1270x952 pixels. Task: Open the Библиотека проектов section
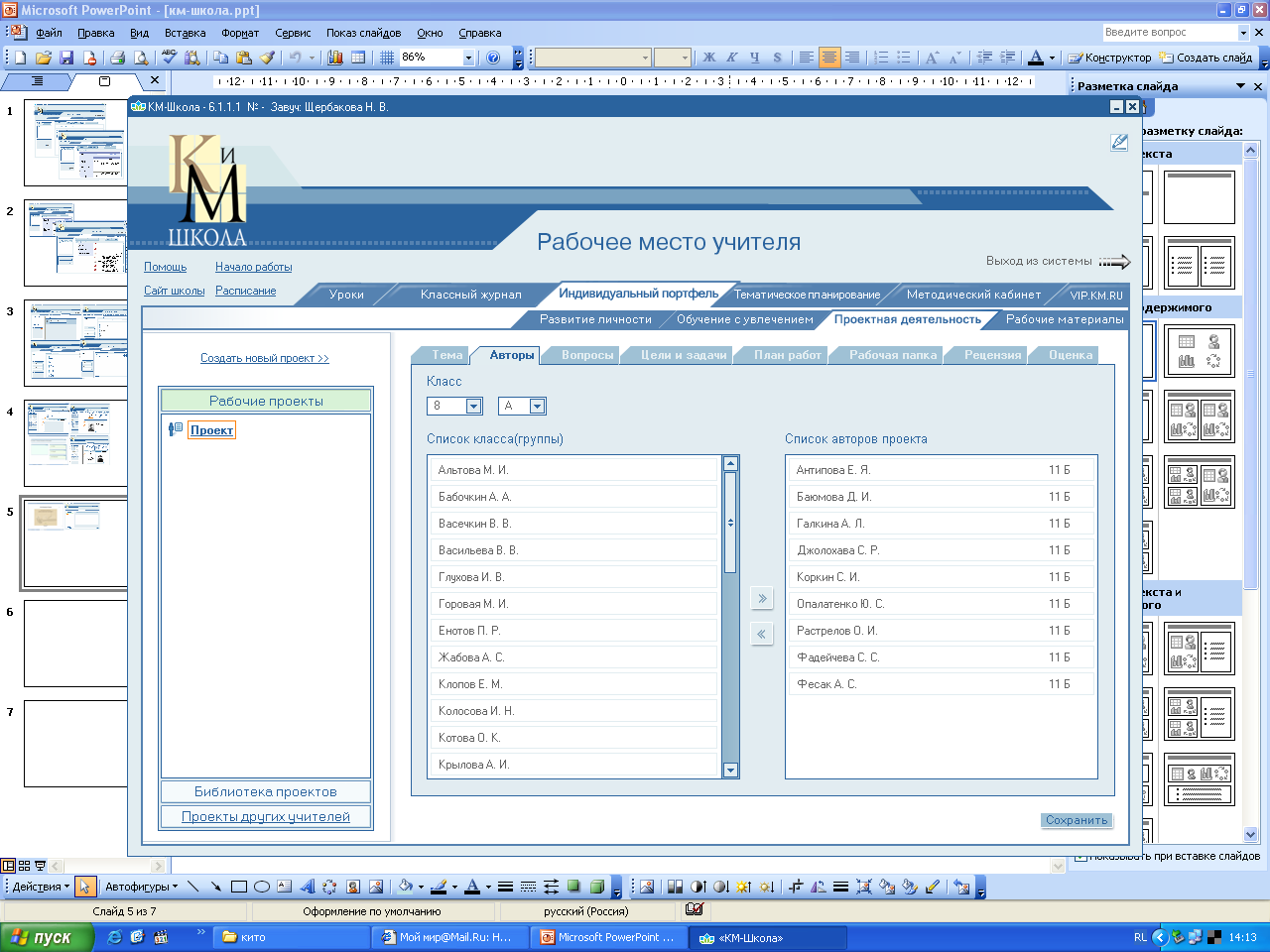pos(266,791)
